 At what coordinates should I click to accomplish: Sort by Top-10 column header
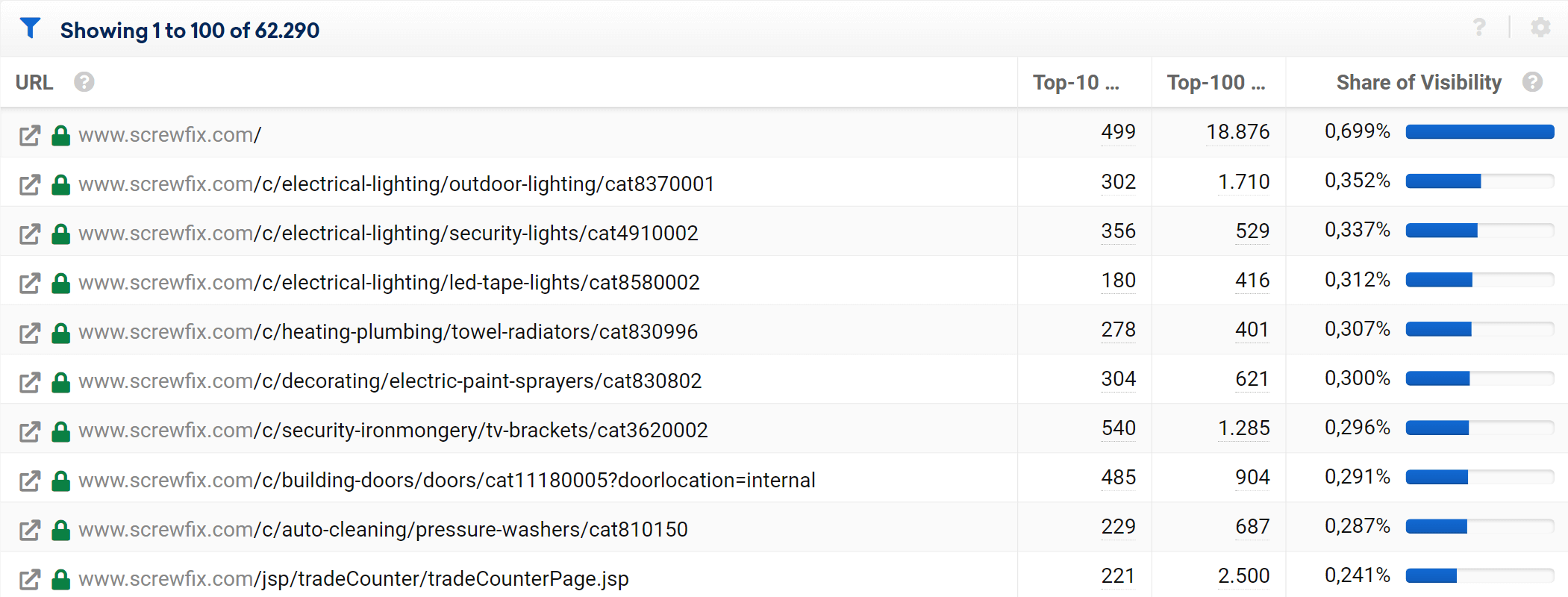point(1076,82)
